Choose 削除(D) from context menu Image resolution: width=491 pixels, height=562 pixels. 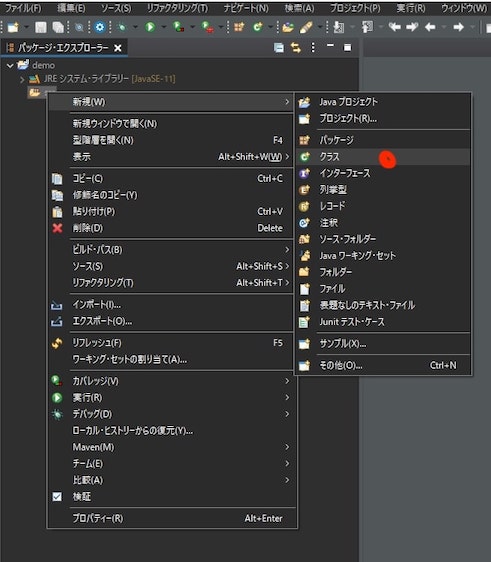coord(171,228)
